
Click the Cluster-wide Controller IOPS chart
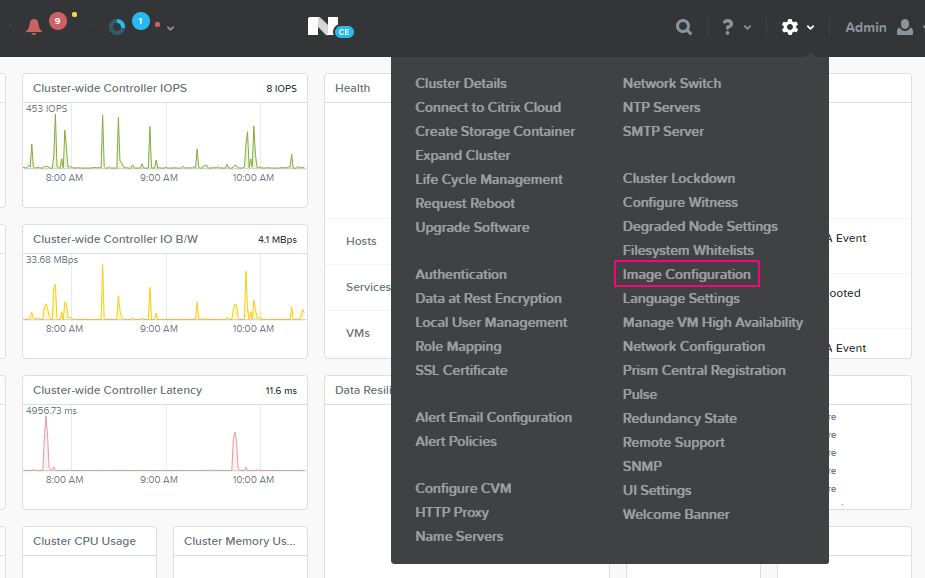point(164,140)
